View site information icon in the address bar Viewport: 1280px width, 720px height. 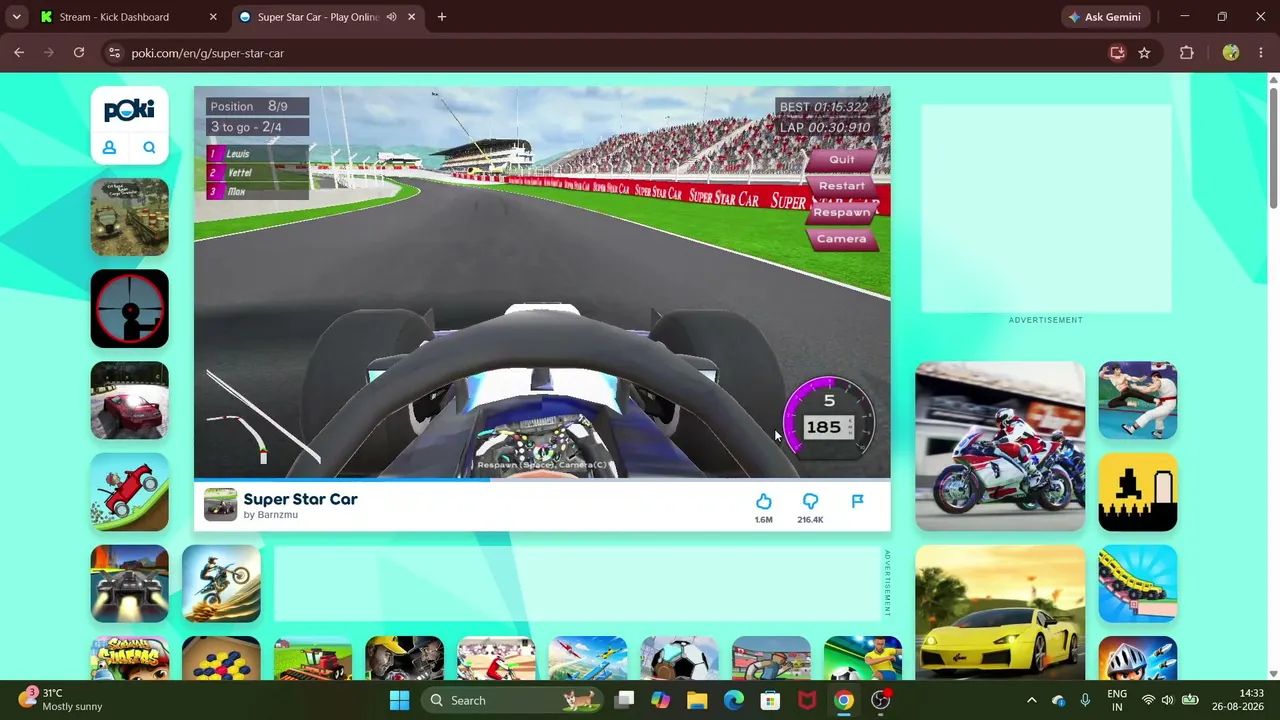(x=114, y=53)
